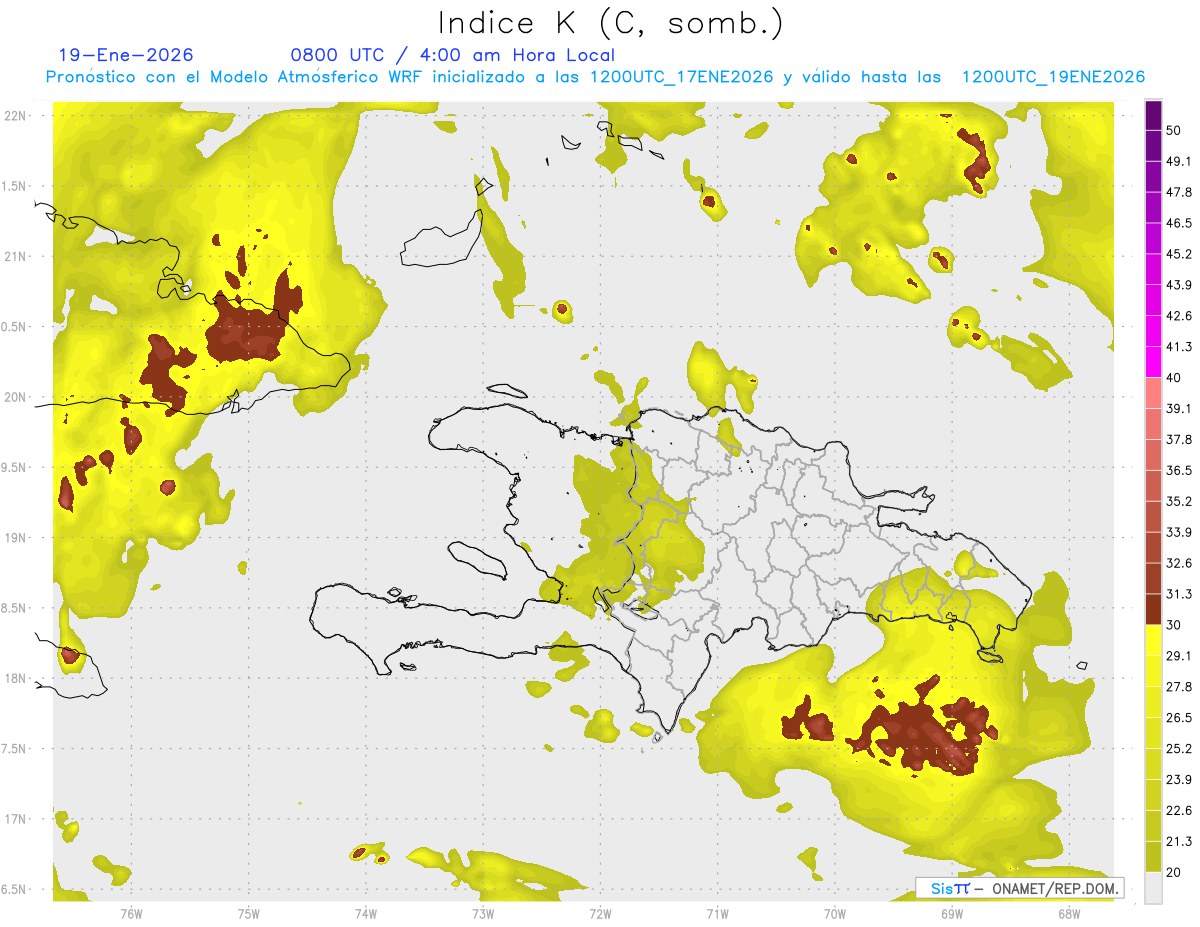Click the colorbar value "40"
Viewport: 1200px width, 927px height.
[1176, 378]
